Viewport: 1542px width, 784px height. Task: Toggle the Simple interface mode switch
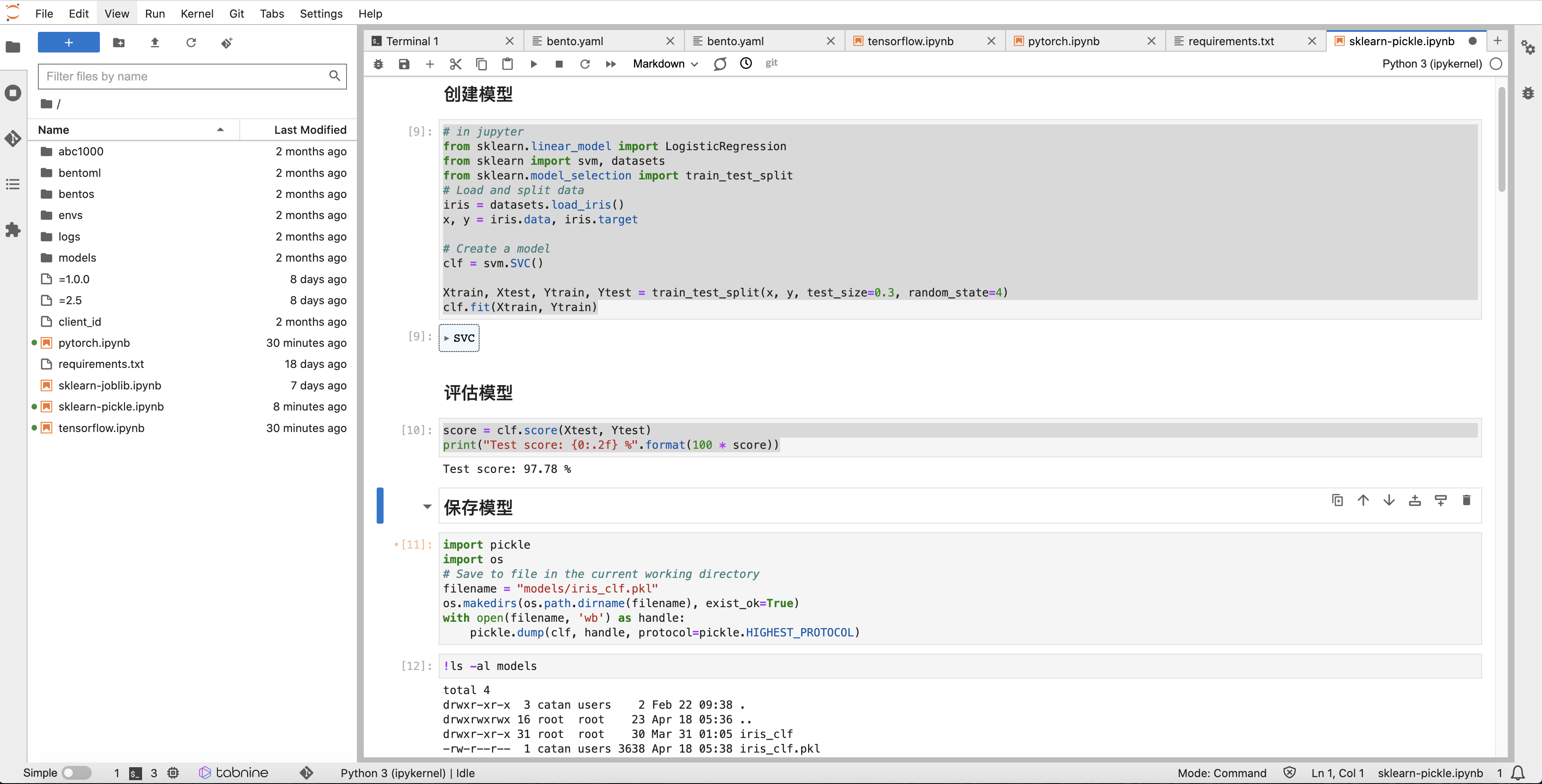point(77,773)
